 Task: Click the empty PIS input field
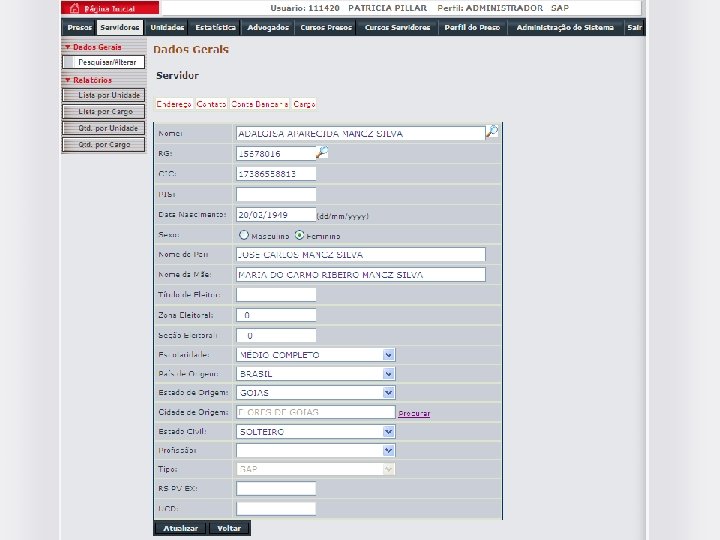(x=276, y=194)
